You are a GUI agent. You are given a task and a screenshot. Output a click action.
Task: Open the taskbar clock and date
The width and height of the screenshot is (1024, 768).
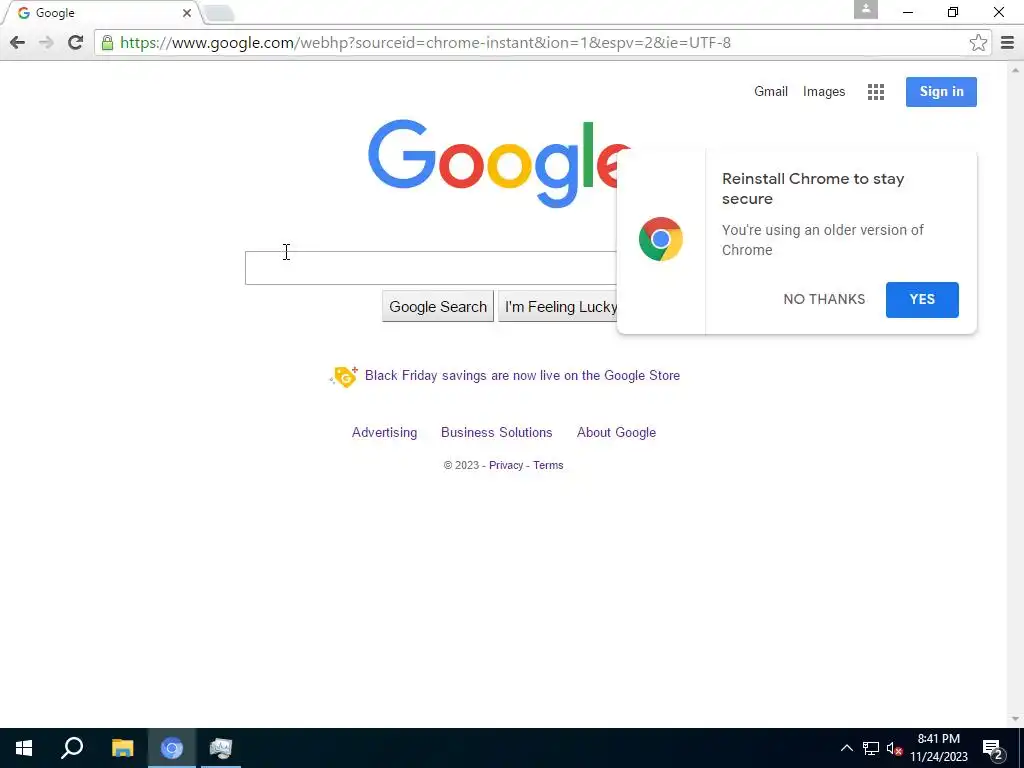pyautogui.click(x=938, y=748)
